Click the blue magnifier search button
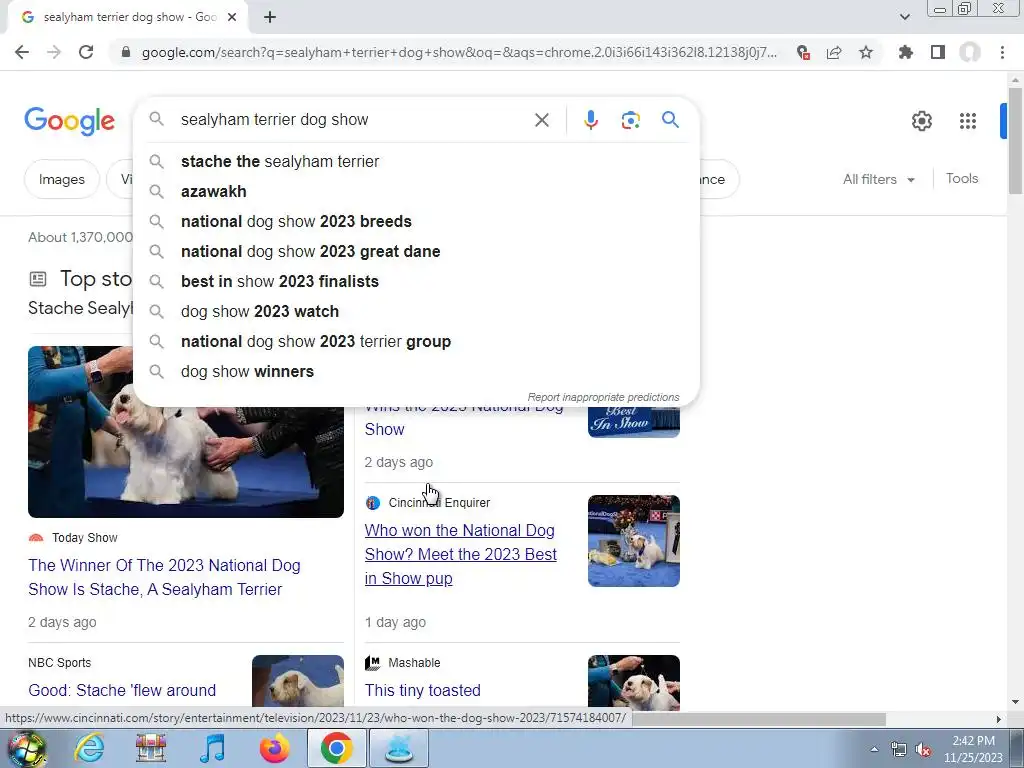 click(670, 120)
